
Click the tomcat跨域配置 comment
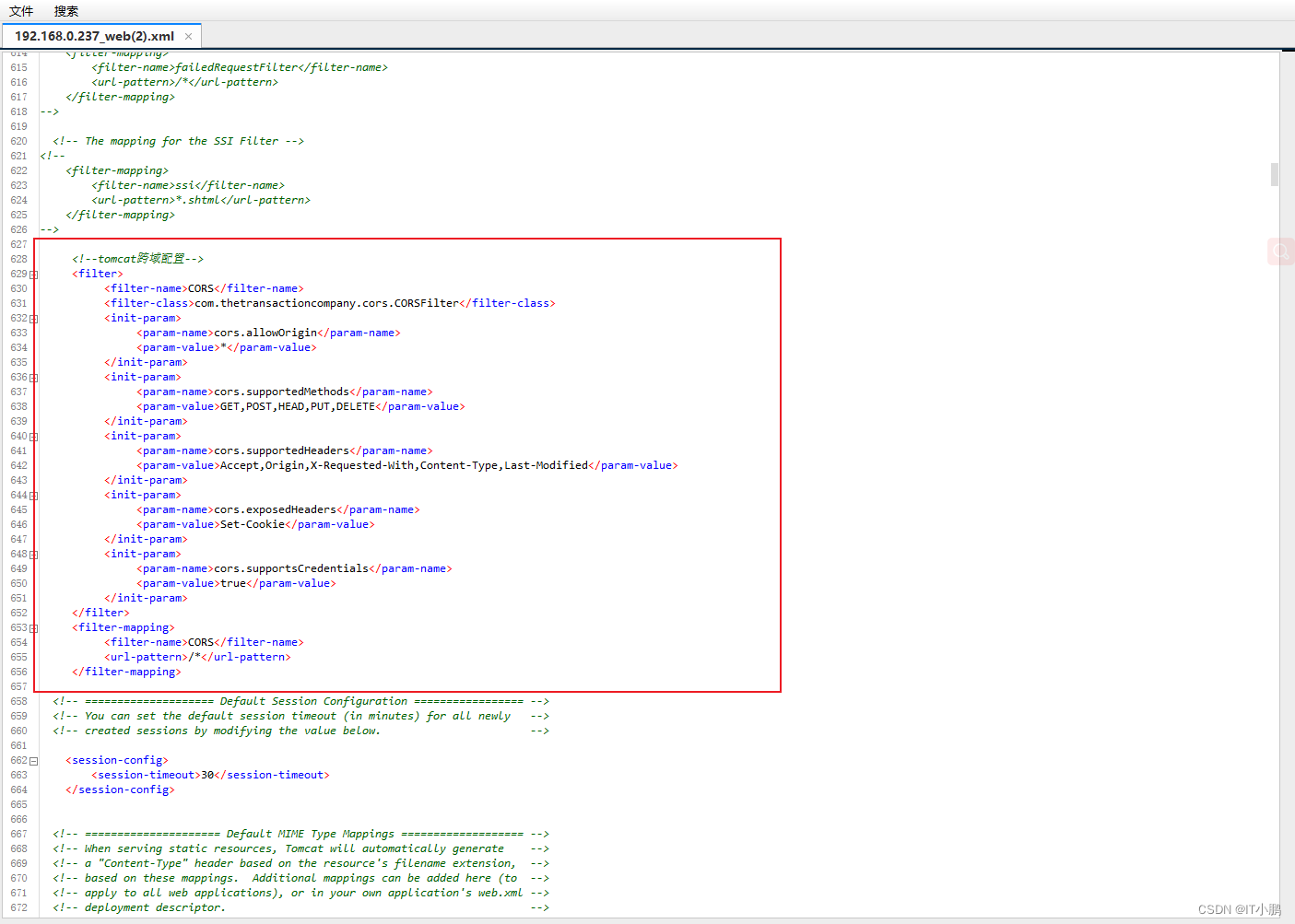click(x=138, y=259)
